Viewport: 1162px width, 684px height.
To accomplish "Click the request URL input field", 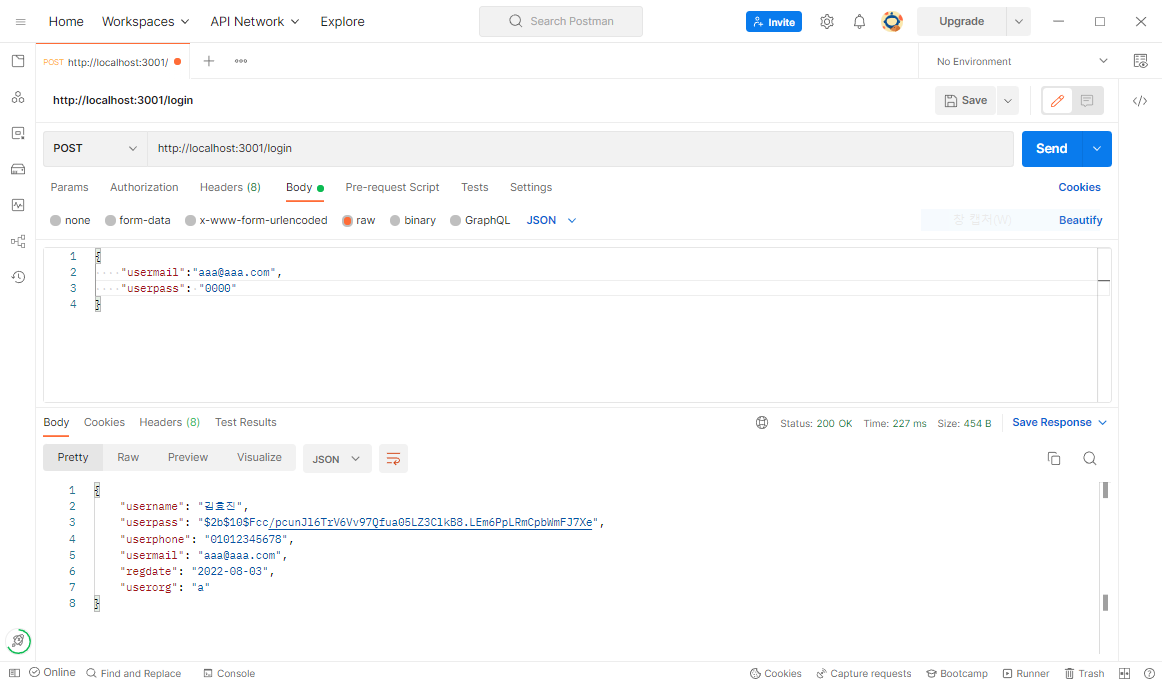I will click(580, 148).
